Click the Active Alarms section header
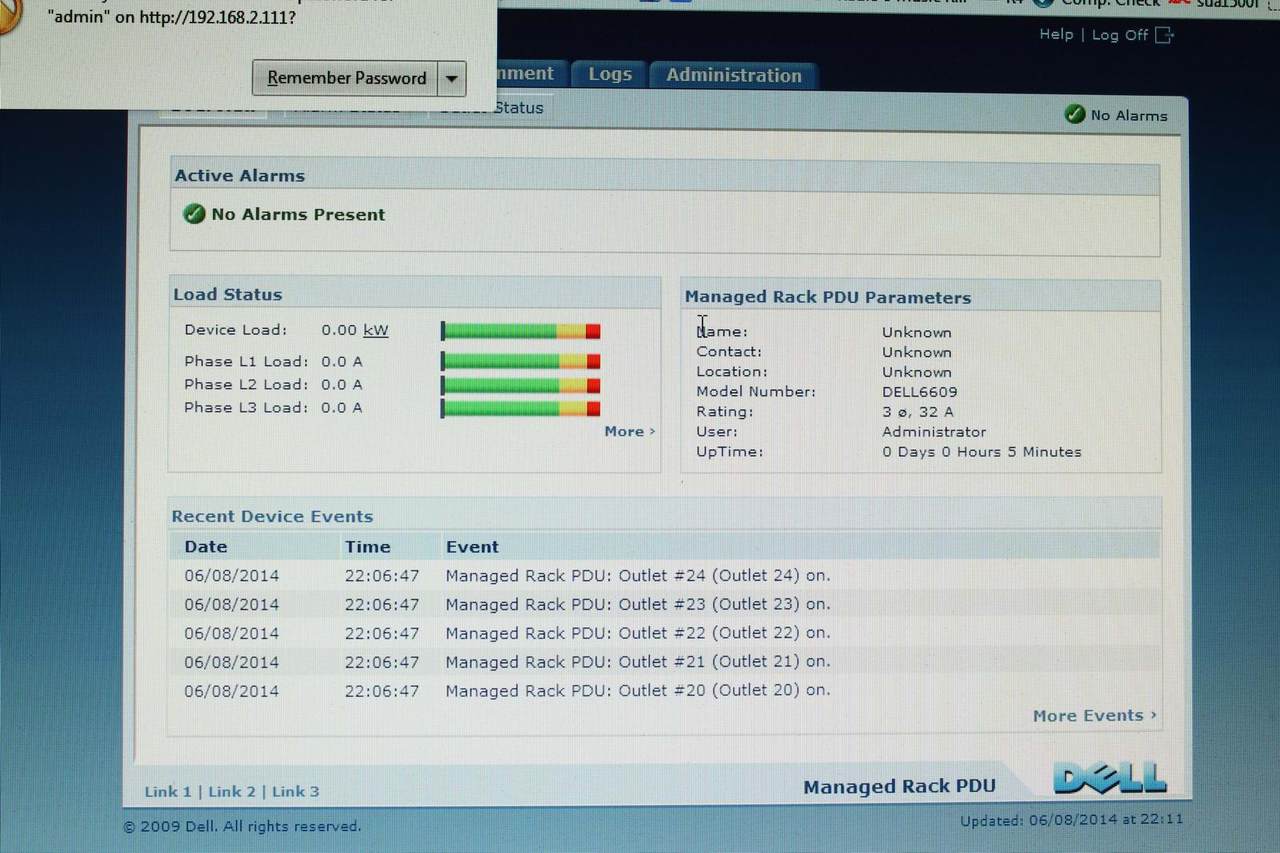The height and width of the screenshot is (853, 1280). click(240, 175)
